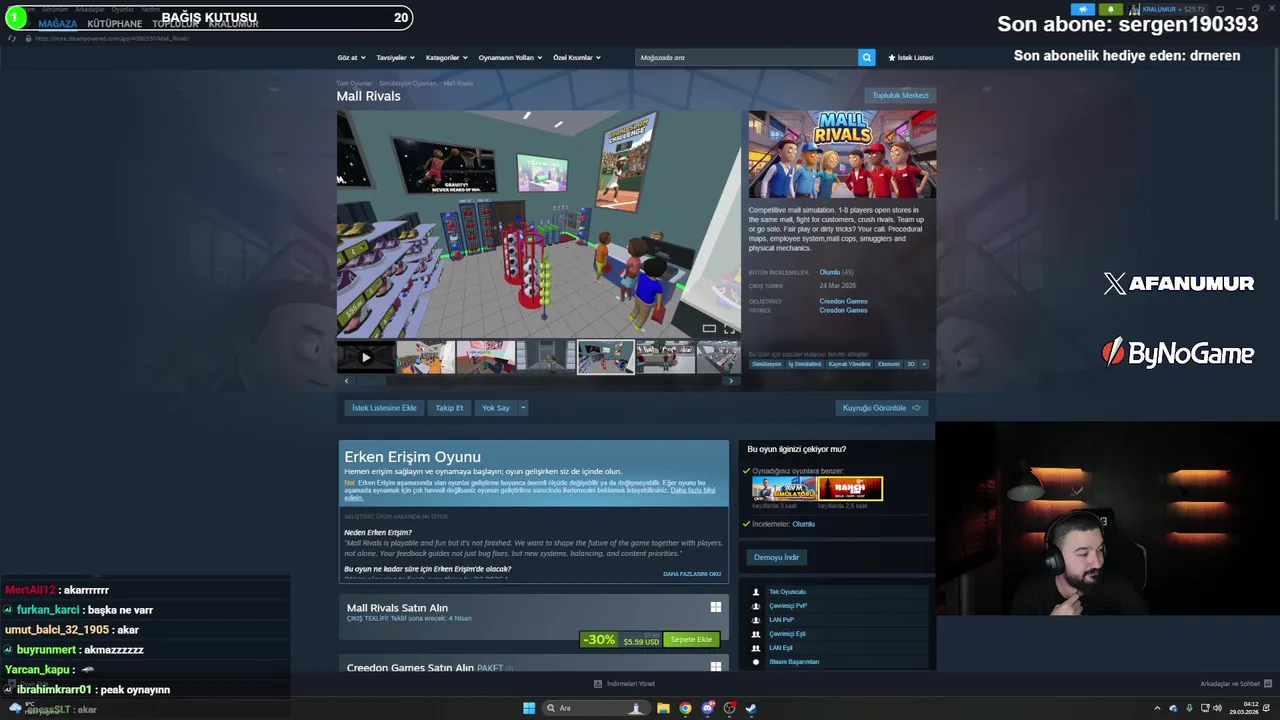Open the Arkadaşlar menu
Image resolution: width=1280 pixels, height=720 pixels.
(x=90, y=9)
